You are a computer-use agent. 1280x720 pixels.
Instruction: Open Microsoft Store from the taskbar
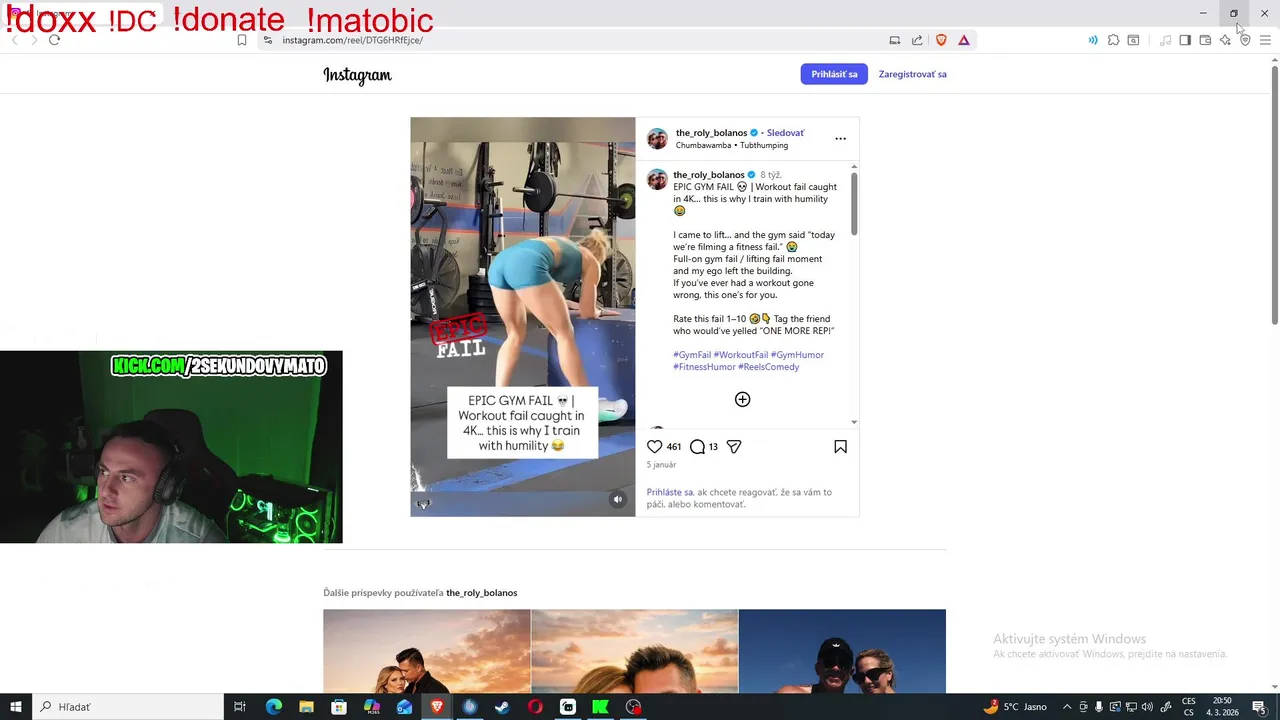point(339,707)
